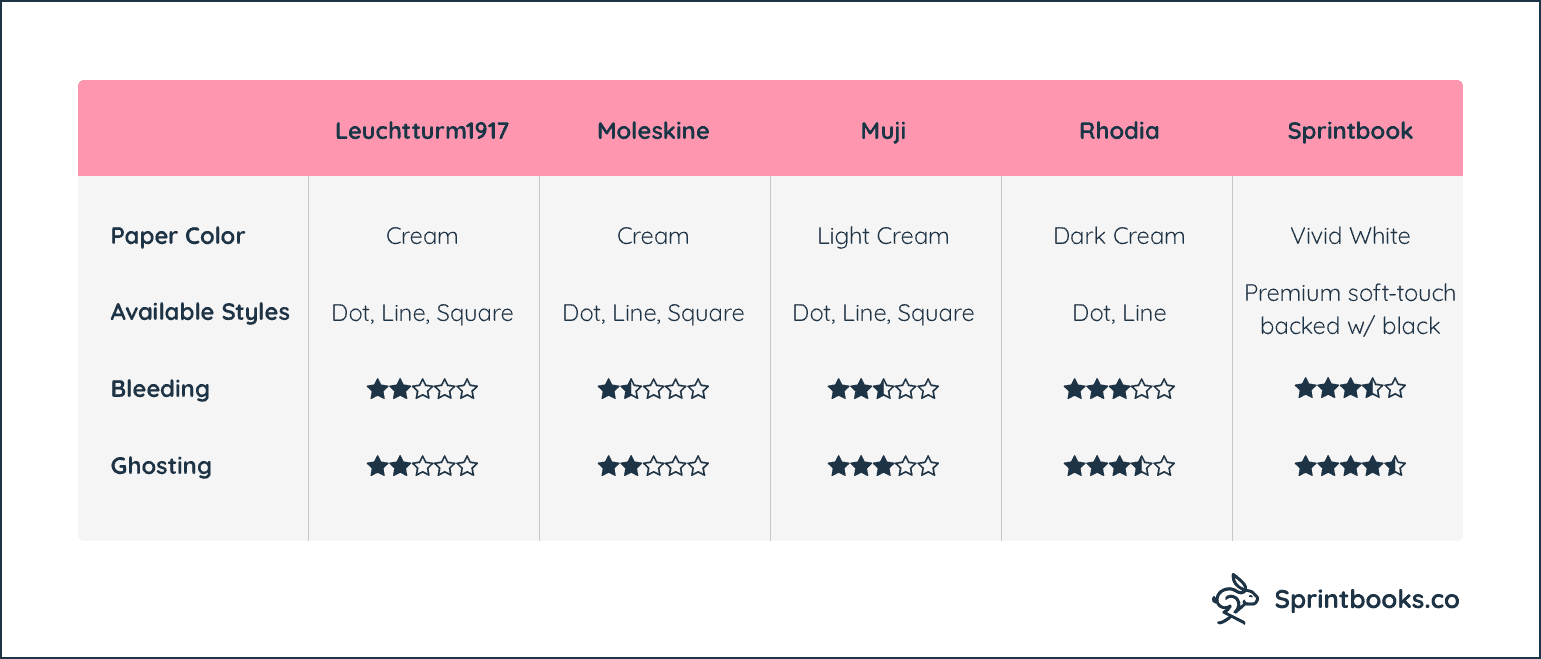Open the Sprintbooks.co link text
This screenshot has width=1541, height=659.
1366,599
